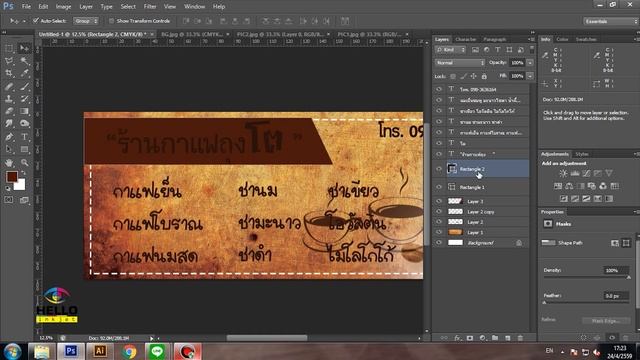Delete layer using Layers panel trash icon
This screenshot has width=640, height=360.
(x=520, y=338)
